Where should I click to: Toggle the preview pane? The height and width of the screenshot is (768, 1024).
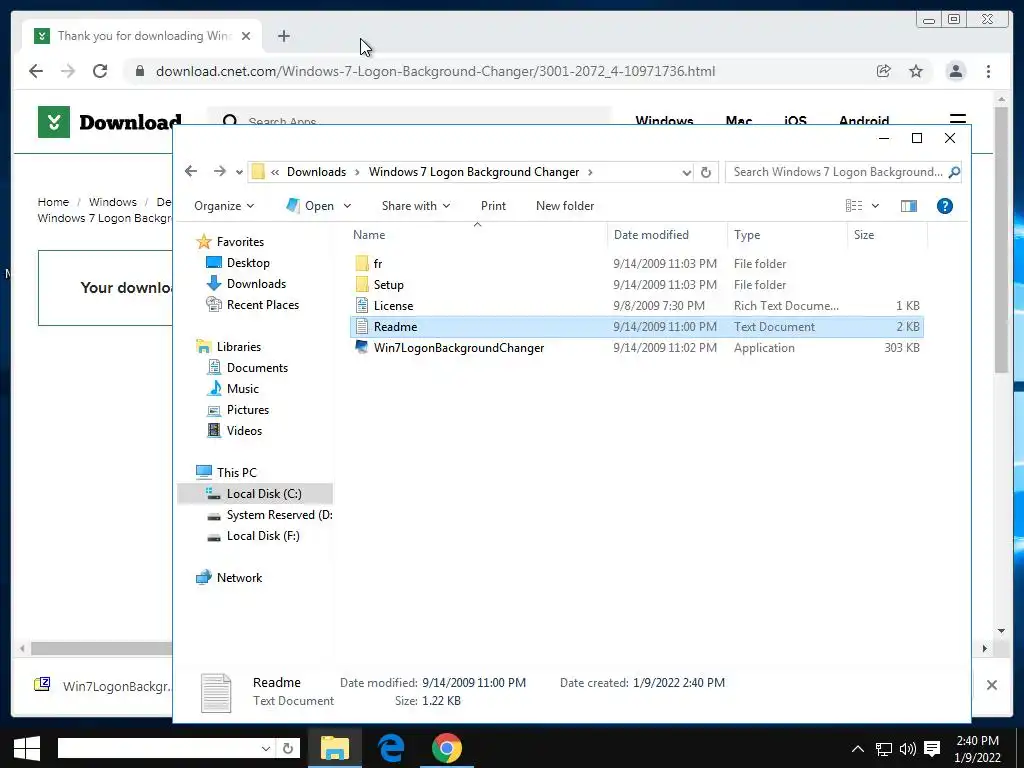pyautogui.click(x=908, y=206)
